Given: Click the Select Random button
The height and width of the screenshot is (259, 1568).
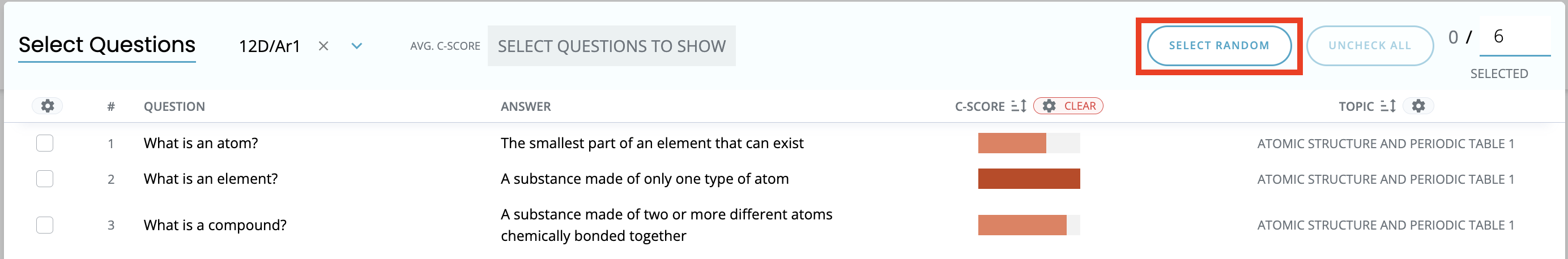Looking at the screenshot, I should click(1218, 46).
